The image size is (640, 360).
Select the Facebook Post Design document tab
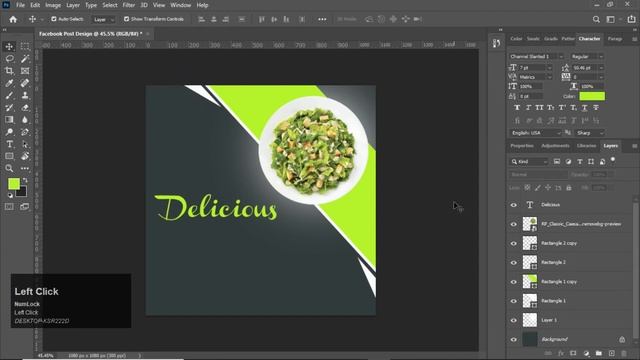click(91, 34)
